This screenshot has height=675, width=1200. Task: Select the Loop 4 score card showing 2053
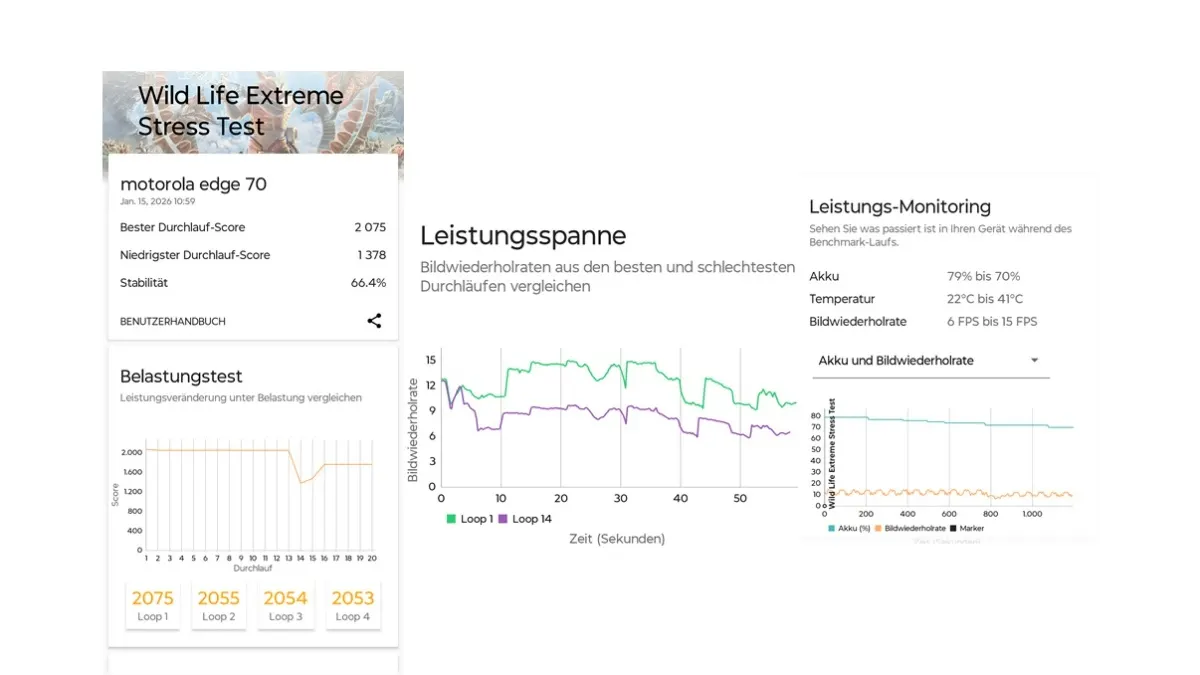pyautogui.click(x=353, y=604)
